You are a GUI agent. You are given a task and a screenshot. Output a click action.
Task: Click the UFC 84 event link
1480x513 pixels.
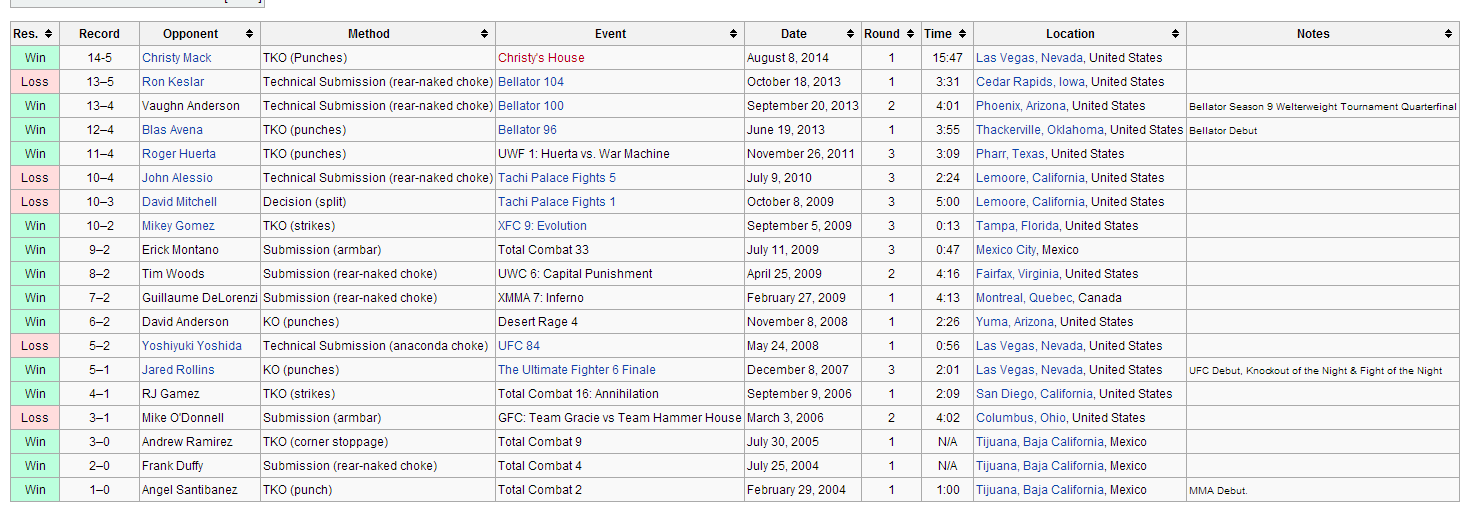(x=518, y=346)
